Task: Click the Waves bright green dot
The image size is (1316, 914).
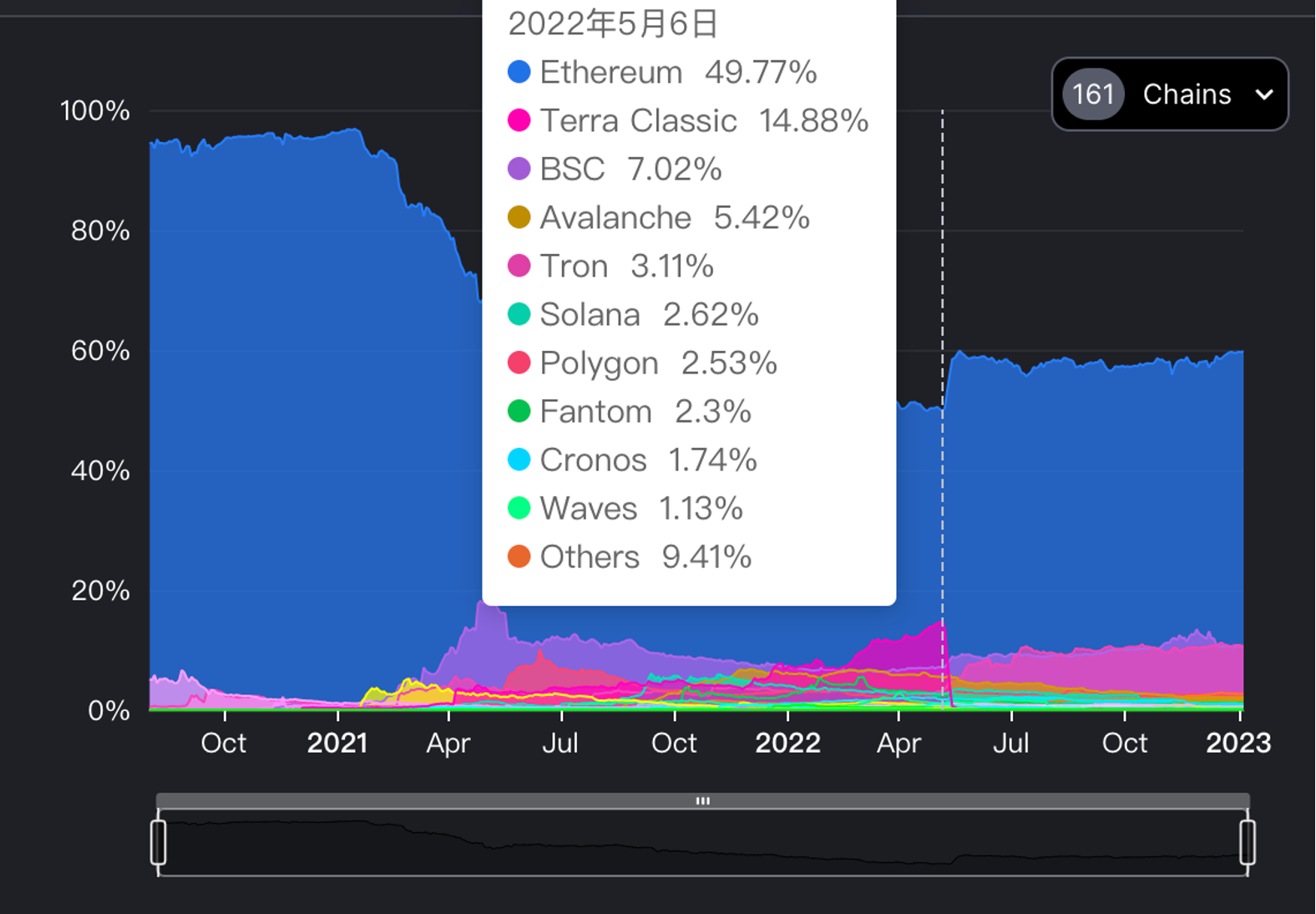Action: point(519,508)
